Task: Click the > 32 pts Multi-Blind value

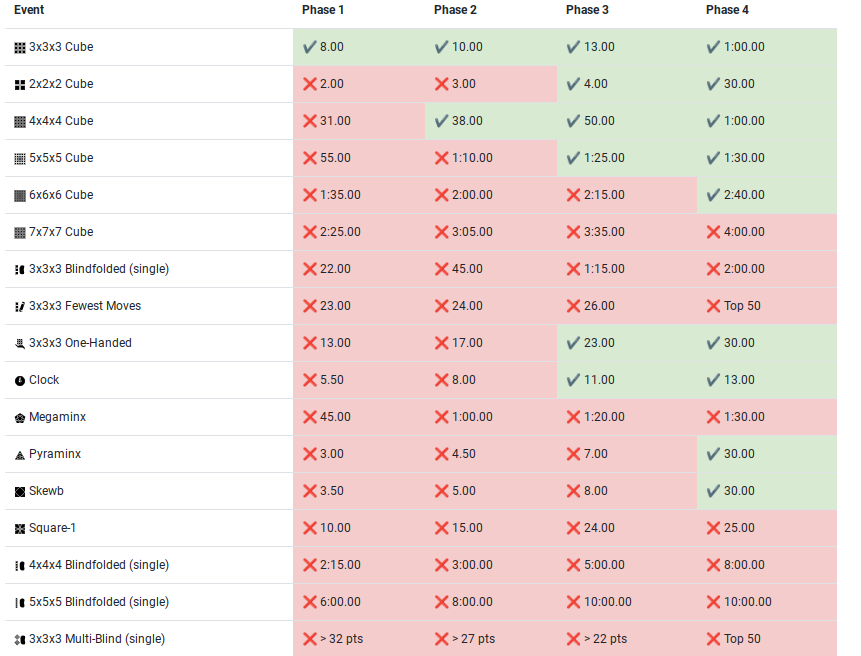Action: pos(342,638)
